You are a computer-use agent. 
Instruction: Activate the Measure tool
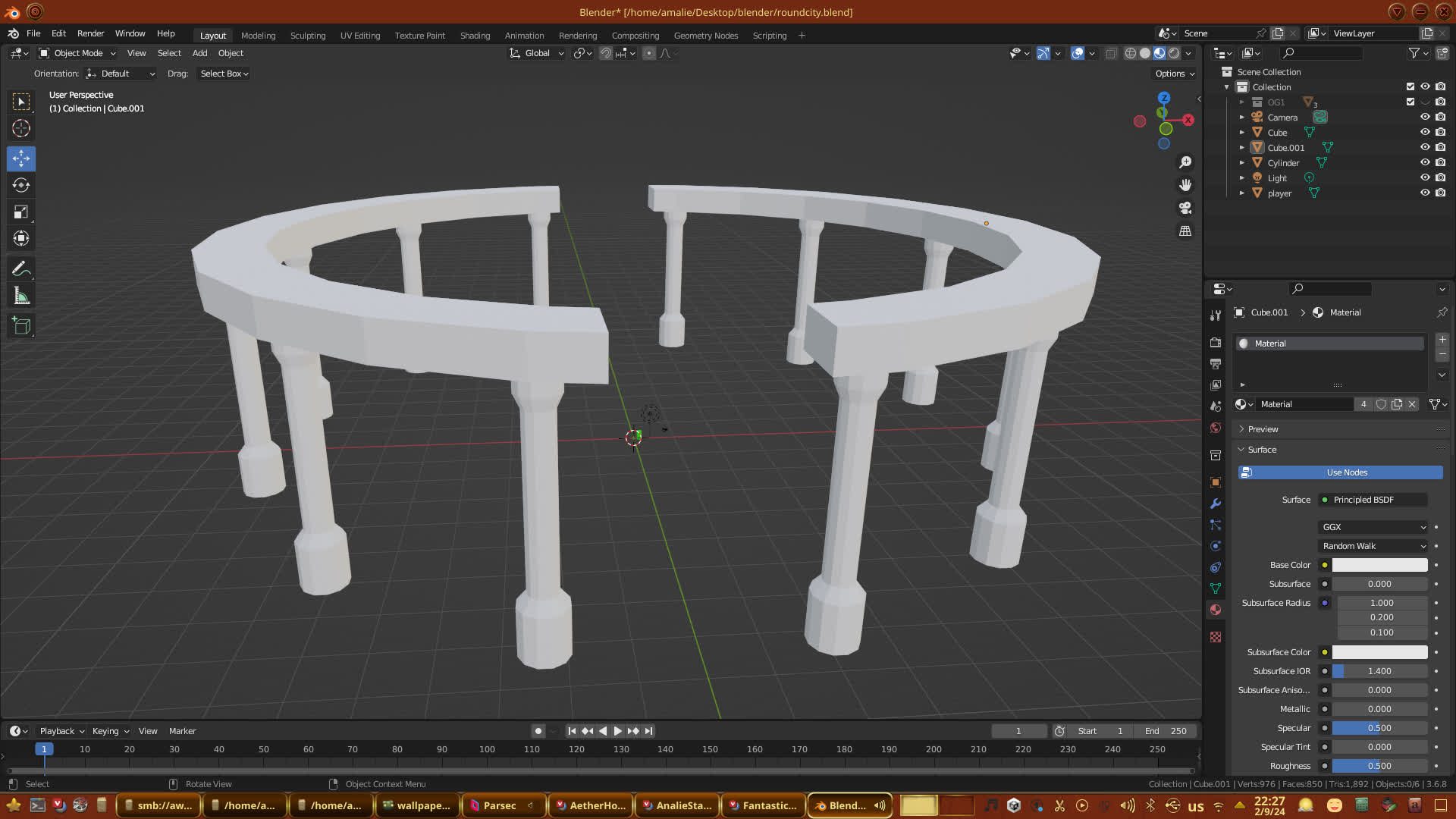tap(21, 297)
